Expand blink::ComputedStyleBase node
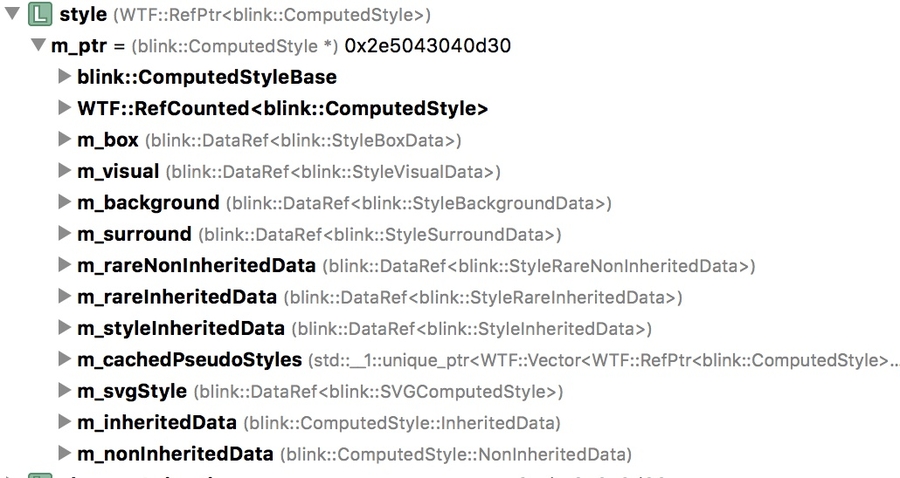This screenshot has height=478, width=900. [65, 77]
